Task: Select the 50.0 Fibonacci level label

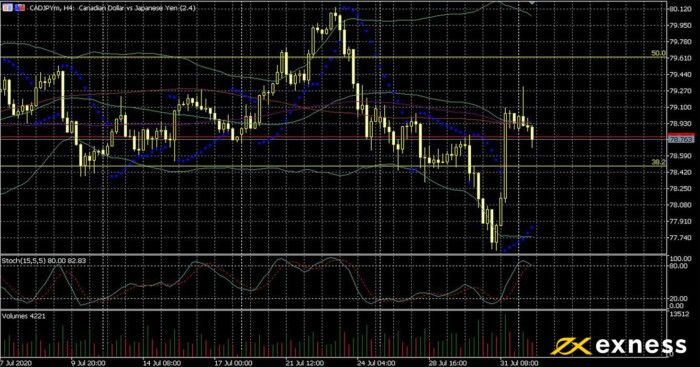Action: 658,53
